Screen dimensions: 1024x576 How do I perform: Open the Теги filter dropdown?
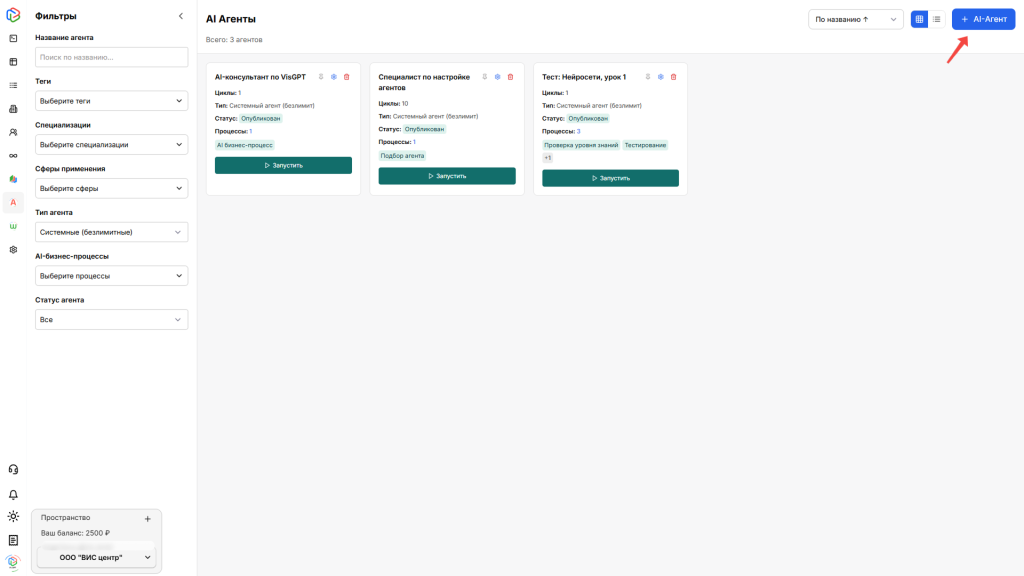111,101
